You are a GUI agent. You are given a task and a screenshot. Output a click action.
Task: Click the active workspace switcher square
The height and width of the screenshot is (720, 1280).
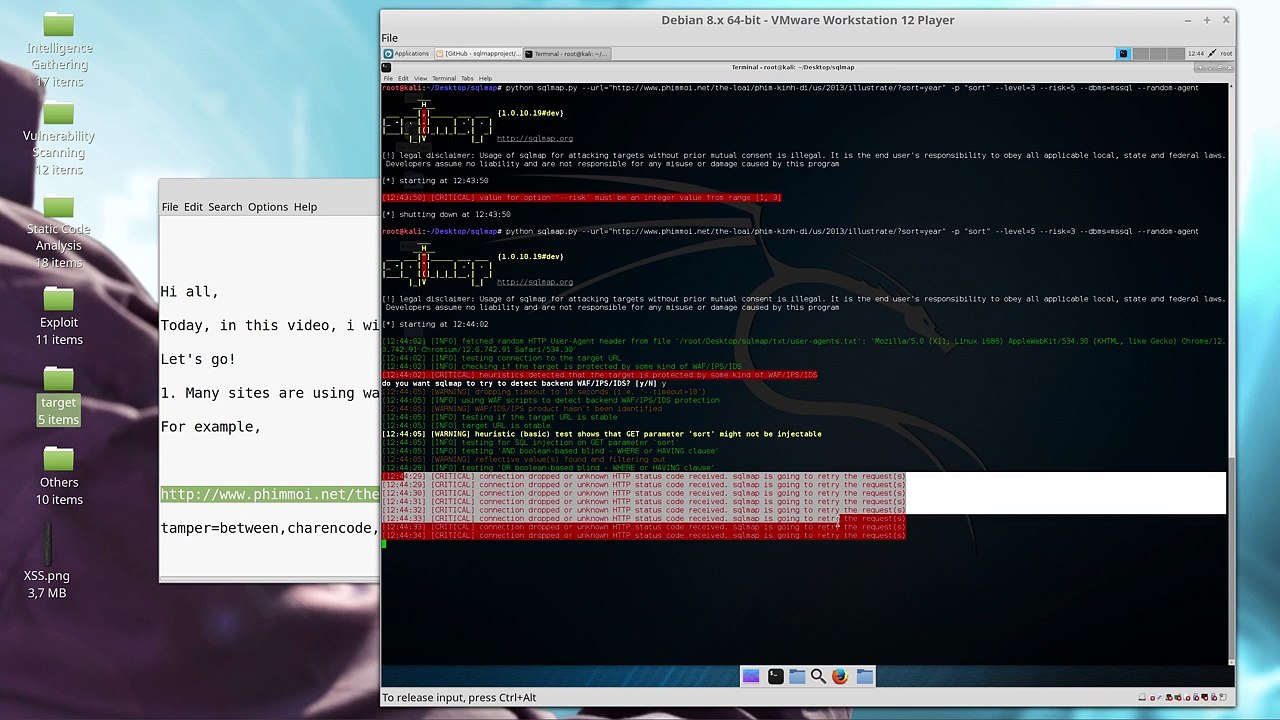(1123, 54)
